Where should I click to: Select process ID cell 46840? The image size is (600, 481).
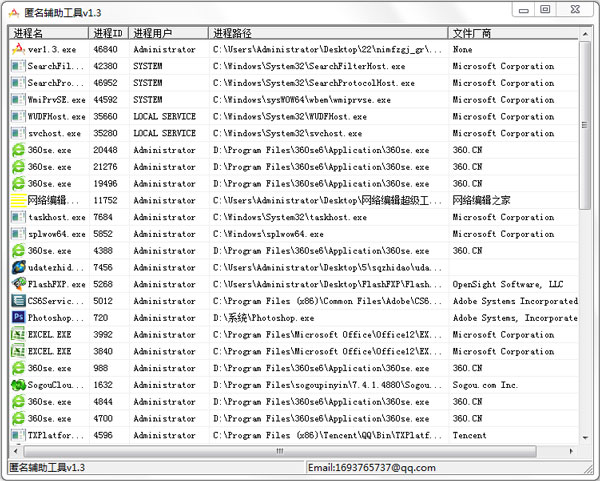coord(106,49)
